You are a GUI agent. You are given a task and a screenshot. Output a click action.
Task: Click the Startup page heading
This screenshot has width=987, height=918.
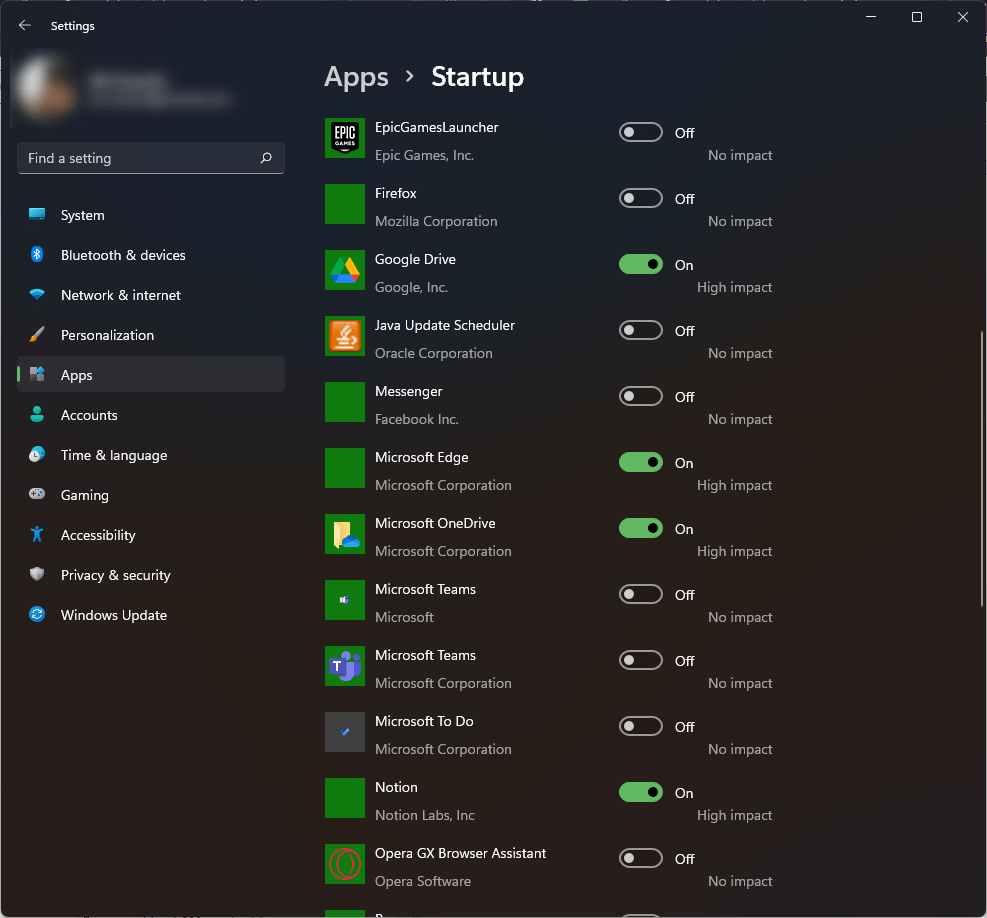pyautogui.click(x=477, y=77)
